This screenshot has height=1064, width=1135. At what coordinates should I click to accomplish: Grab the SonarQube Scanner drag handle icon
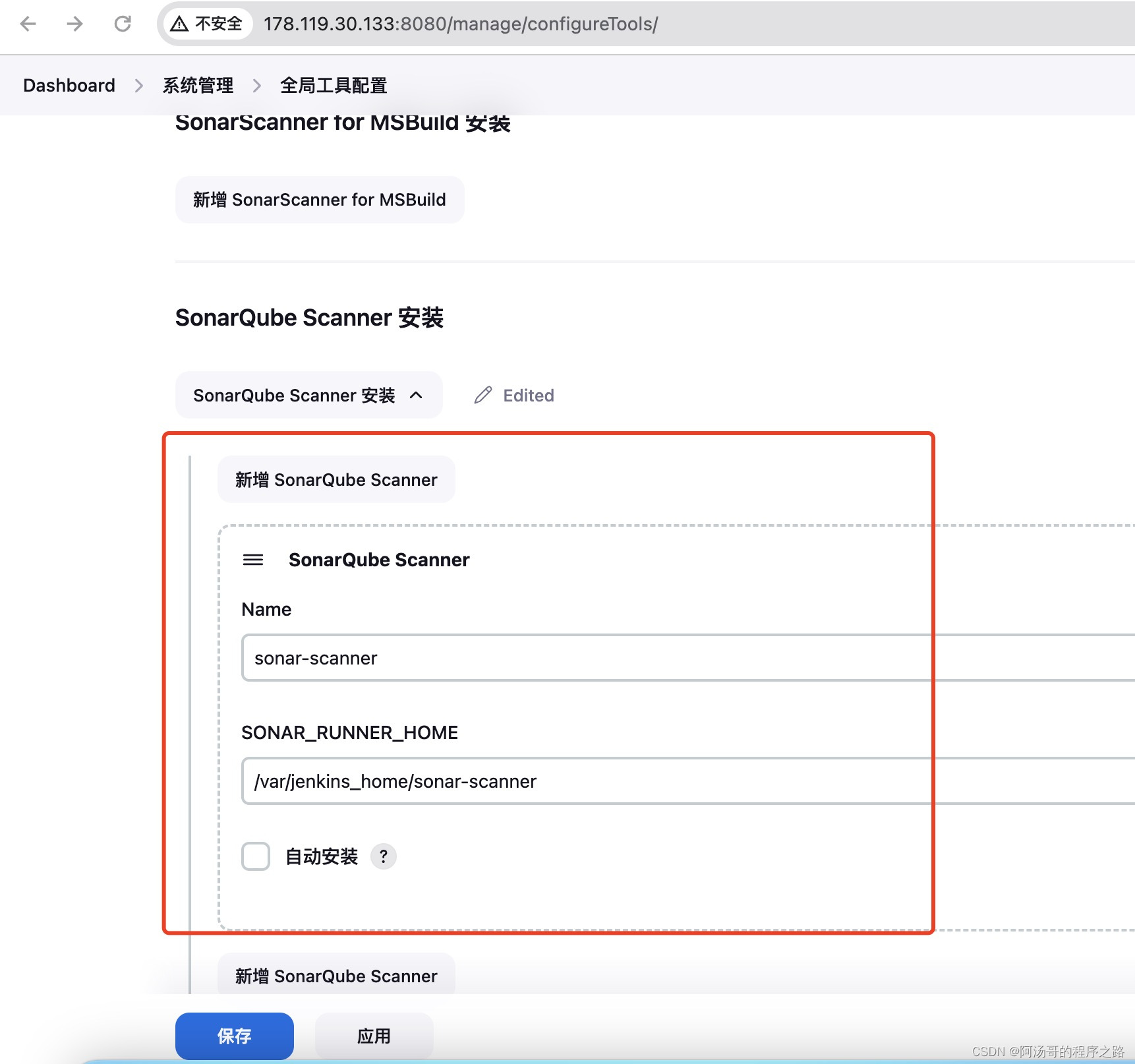point(253,560)
